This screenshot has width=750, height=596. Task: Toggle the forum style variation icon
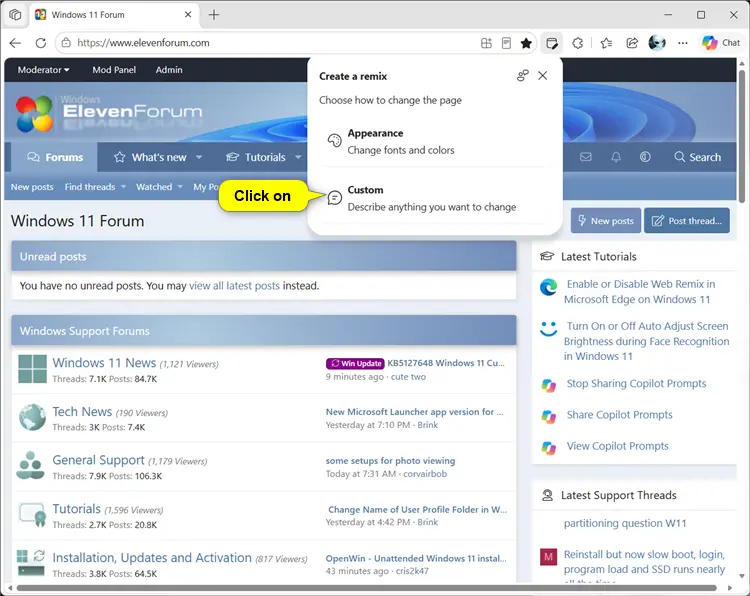[645, 157]
